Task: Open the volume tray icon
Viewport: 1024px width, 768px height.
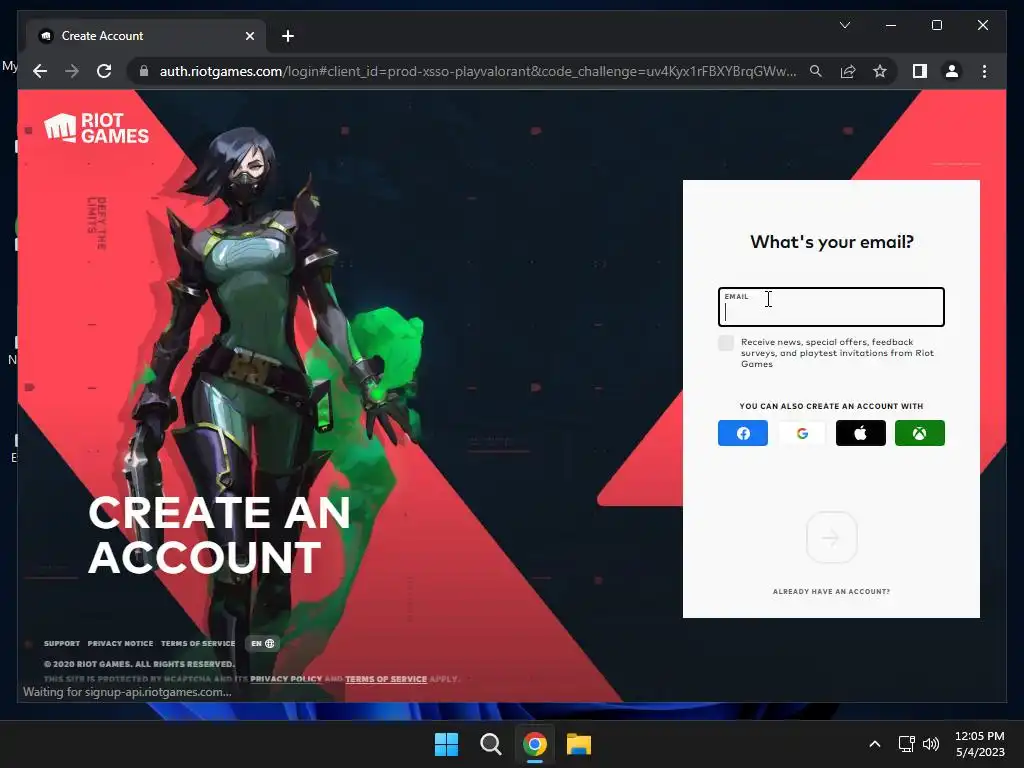Action: coord(931,744)
